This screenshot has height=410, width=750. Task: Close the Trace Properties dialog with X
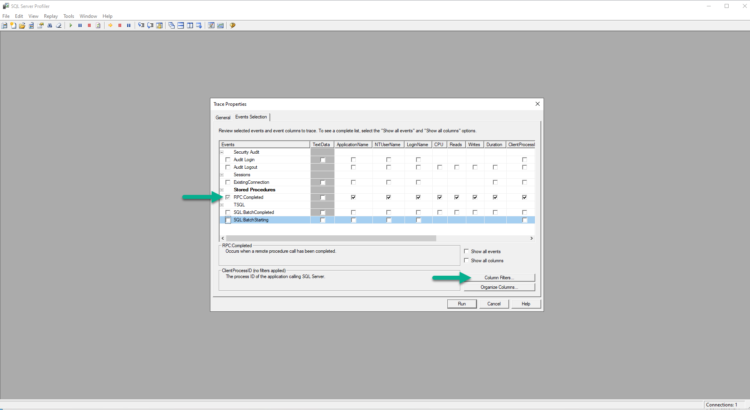tap(538, 104)
